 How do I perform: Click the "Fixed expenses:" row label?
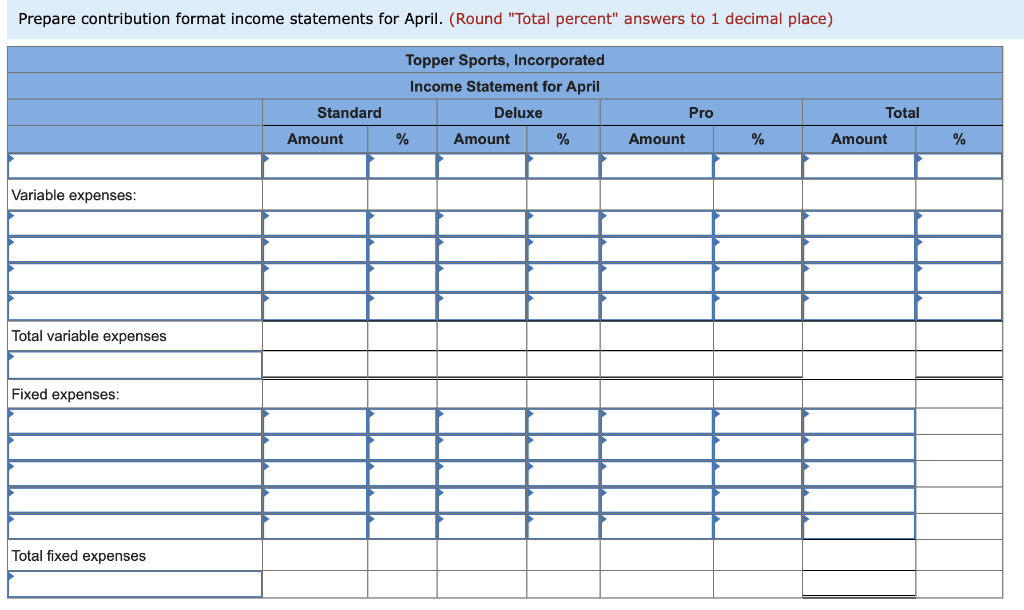tap(65, 394)
